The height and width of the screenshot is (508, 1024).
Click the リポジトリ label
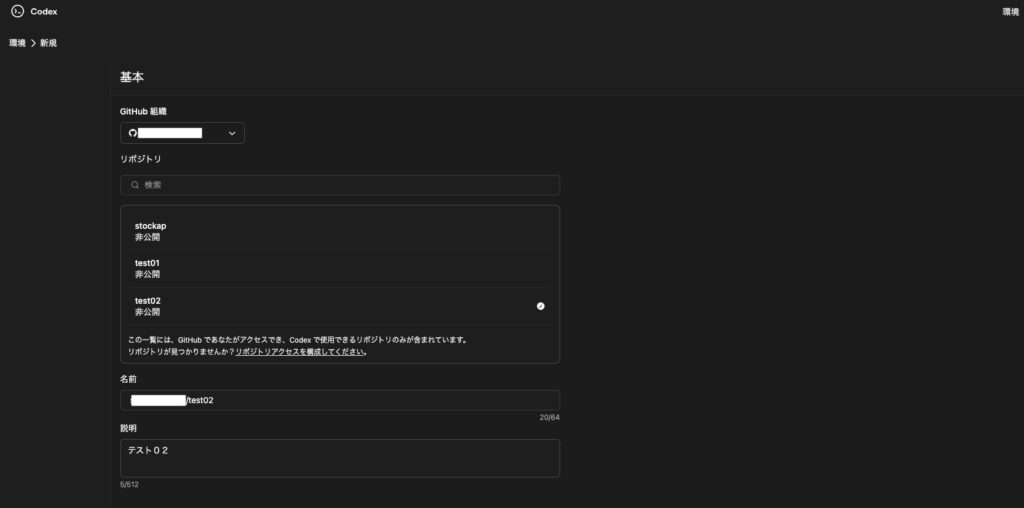140,159
